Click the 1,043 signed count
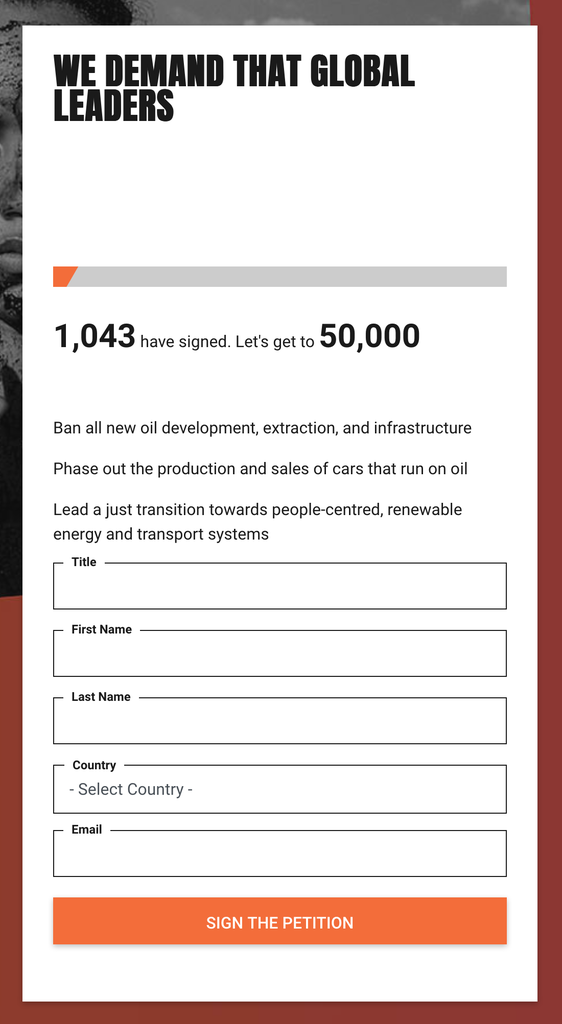 point(95,337)
